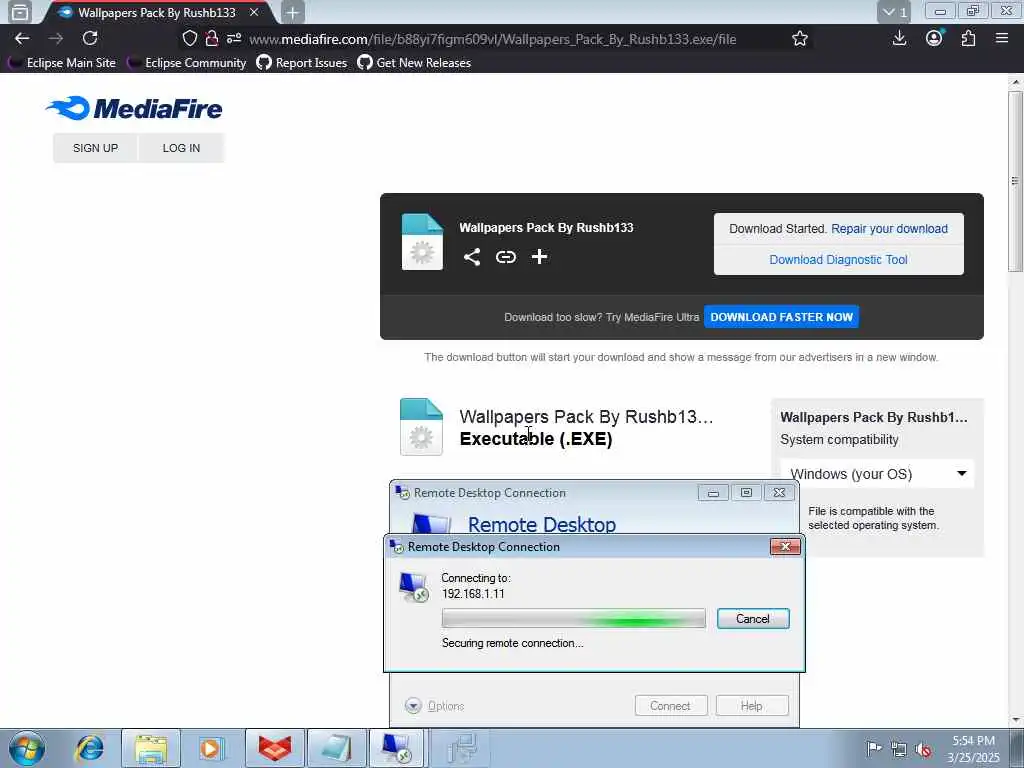Open the Eclipse Main Site bookmark
This screenshot has width=1024, height=768.
(63, 63)
